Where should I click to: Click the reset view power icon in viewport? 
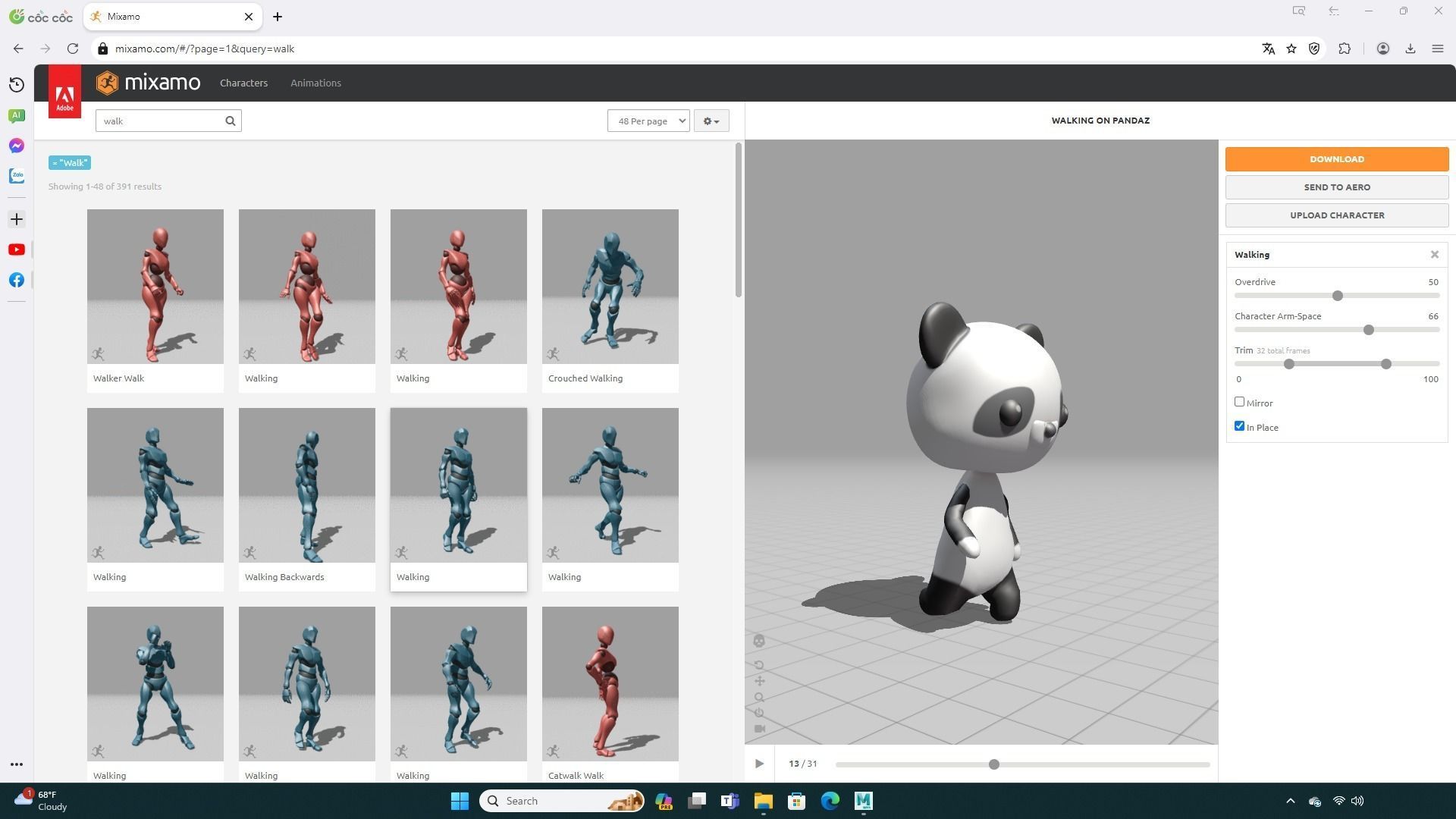coord(759,713)
